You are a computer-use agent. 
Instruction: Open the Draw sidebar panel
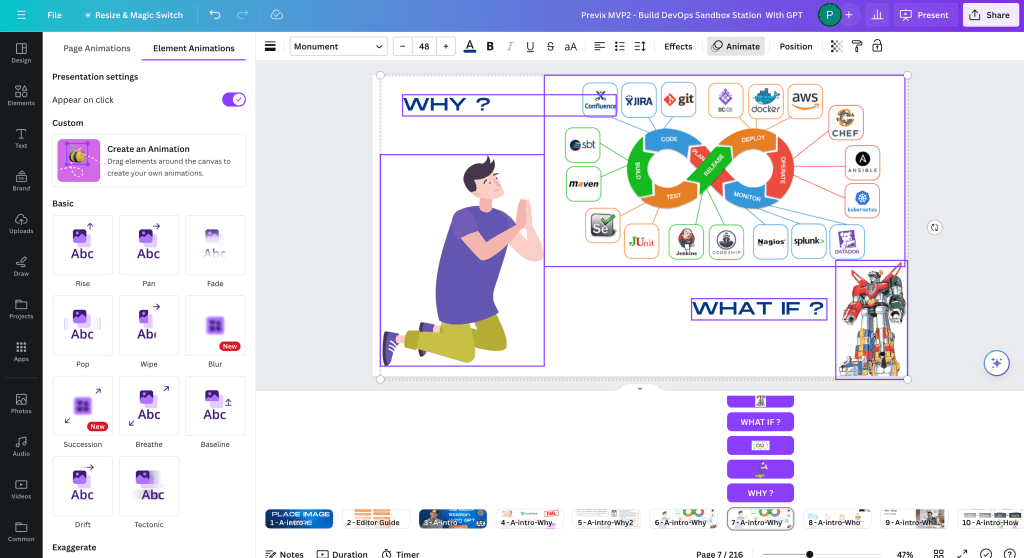tap(21, 266)
